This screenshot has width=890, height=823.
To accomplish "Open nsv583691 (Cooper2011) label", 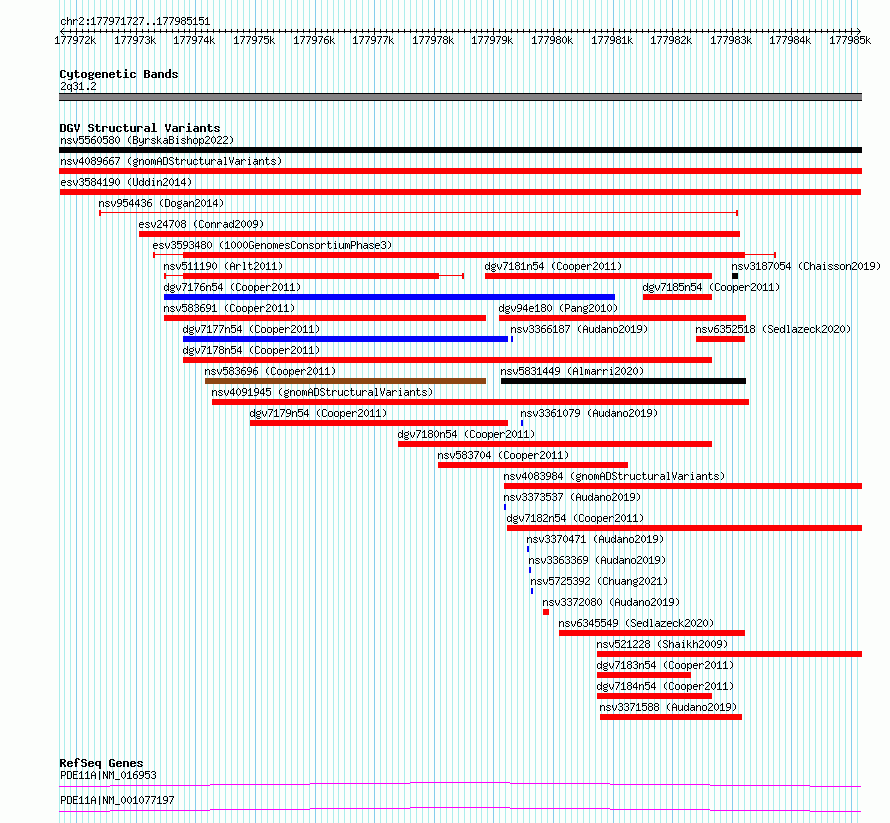I will click(229, 308).
